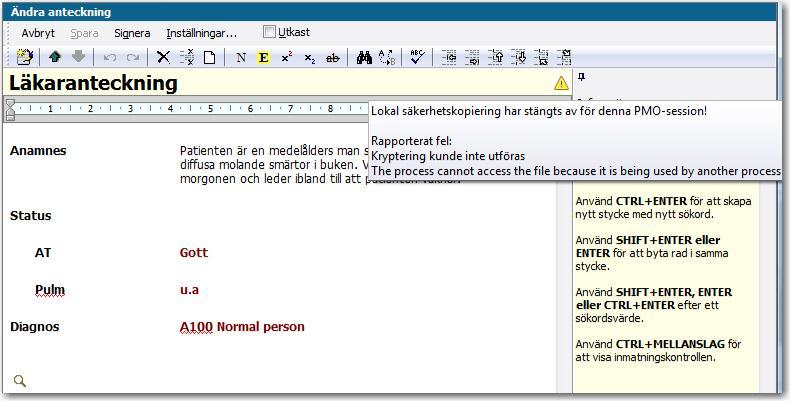Click the magnifier icon at bottom left
Viewport: 790px width, 401px height.
point(20,381)
